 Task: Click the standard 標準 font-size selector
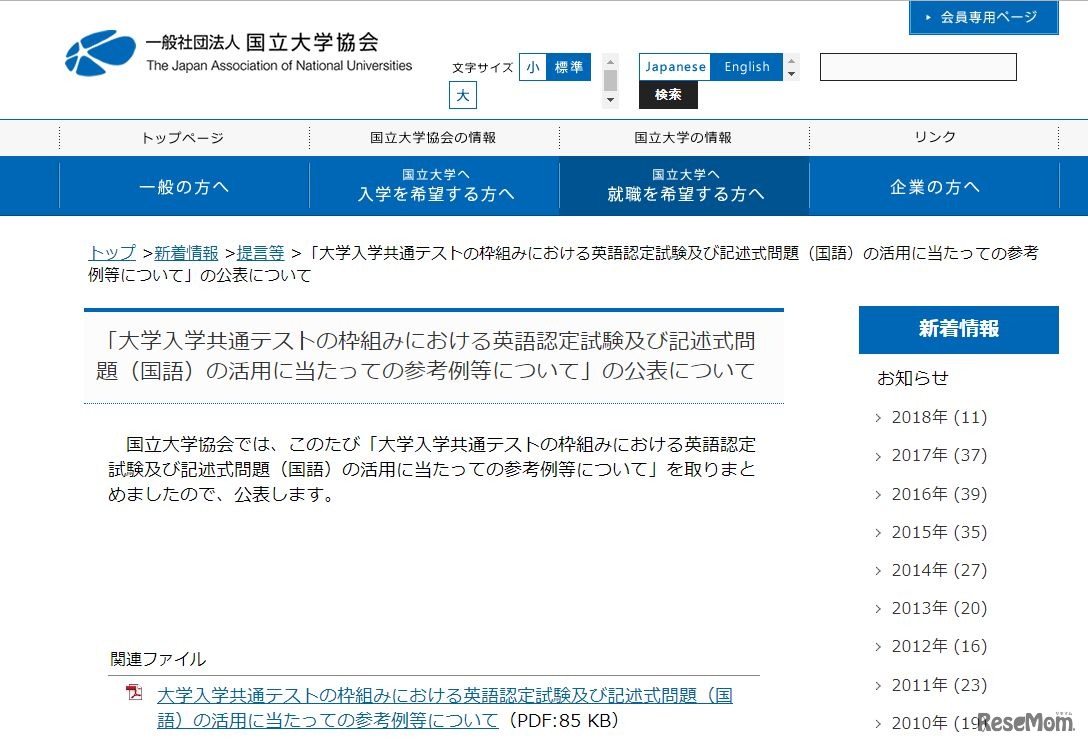568,66
